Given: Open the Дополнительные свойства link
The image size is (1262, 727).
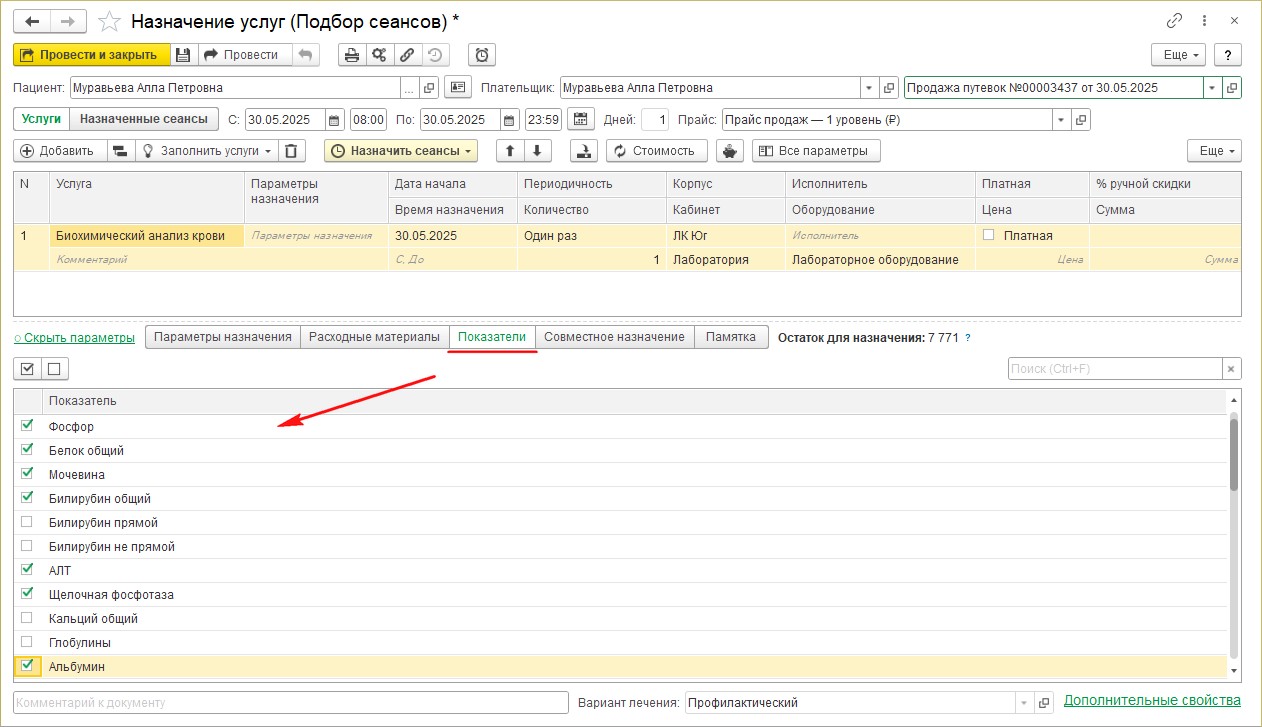Looking at the screenshot, I should tap(1151, 700).
